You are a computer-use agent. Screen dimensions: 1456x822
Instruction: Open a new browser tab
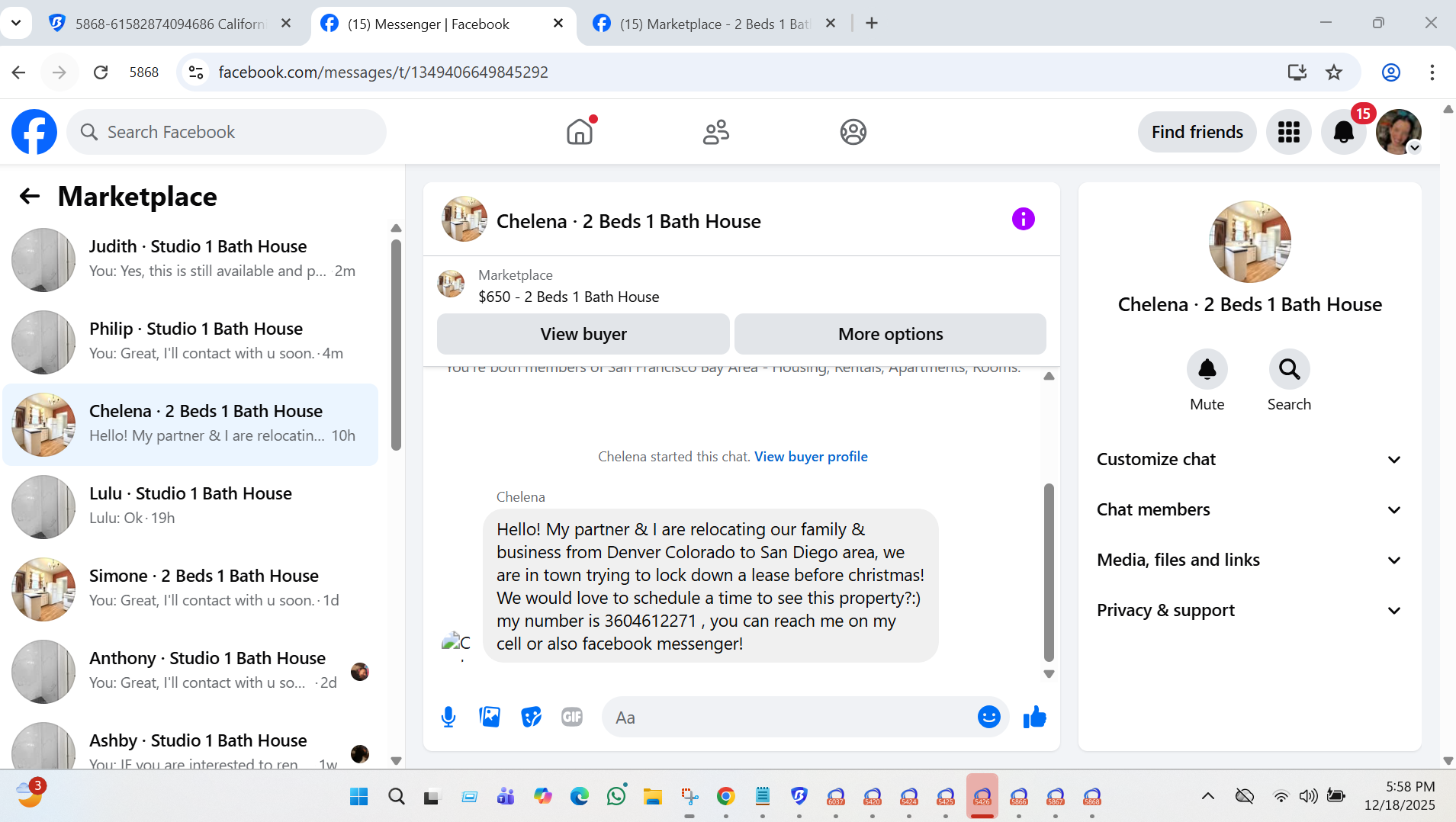point(872,24)
